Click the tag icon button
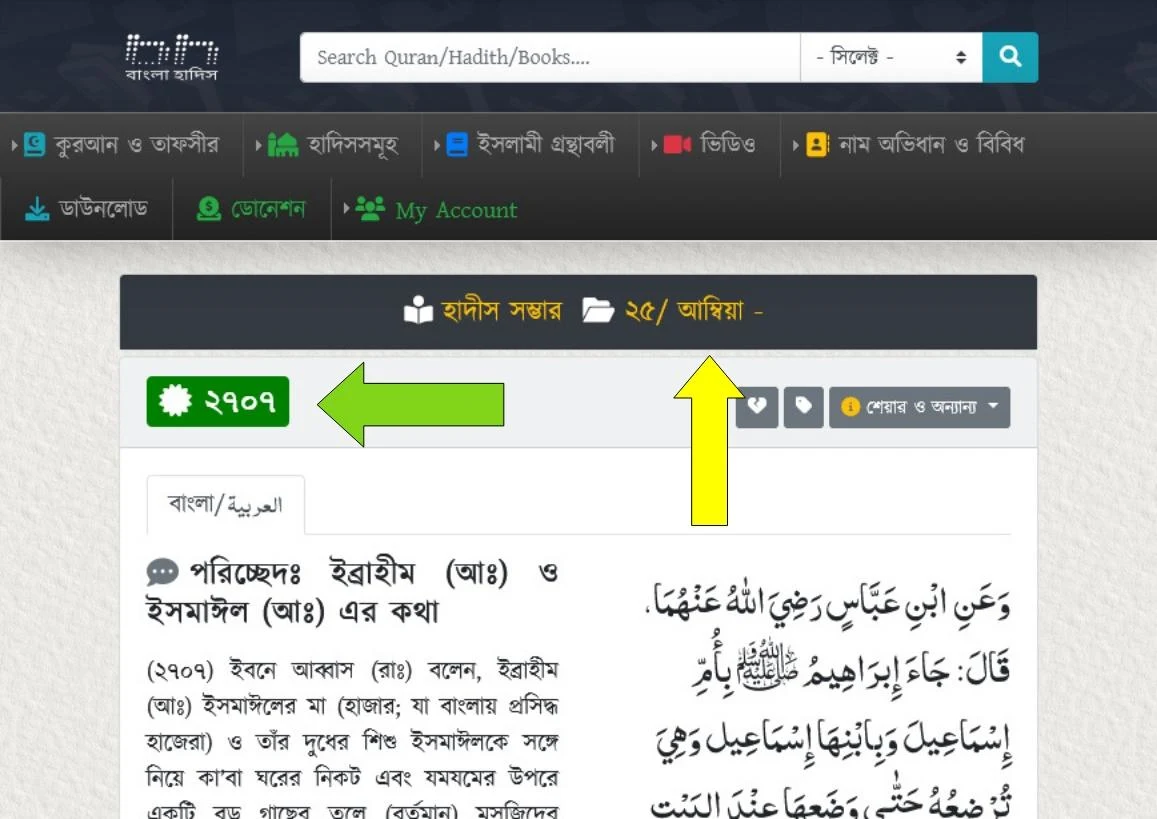This screenshot has height=819, width=1157. tap(804, 407)
